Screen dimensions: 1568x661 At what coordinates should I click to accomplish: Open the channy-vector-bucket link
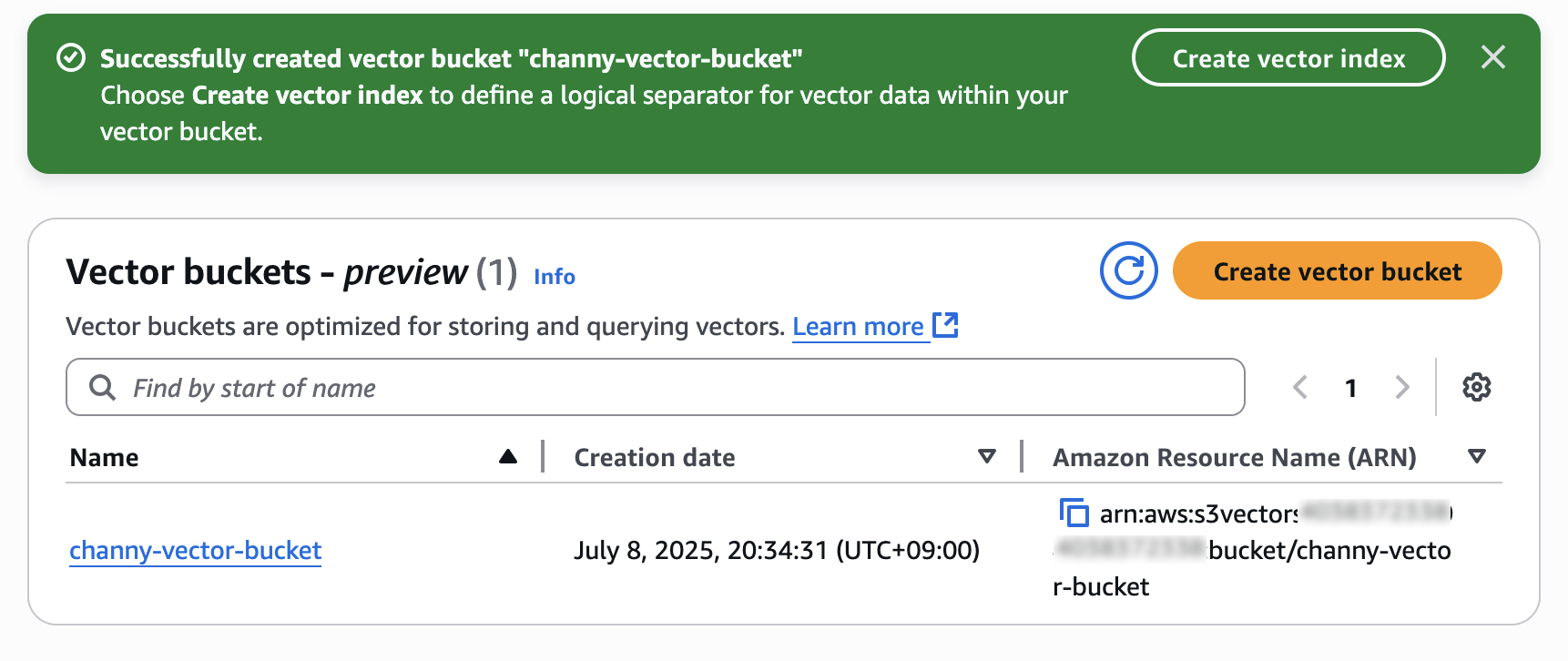point(196,550)
